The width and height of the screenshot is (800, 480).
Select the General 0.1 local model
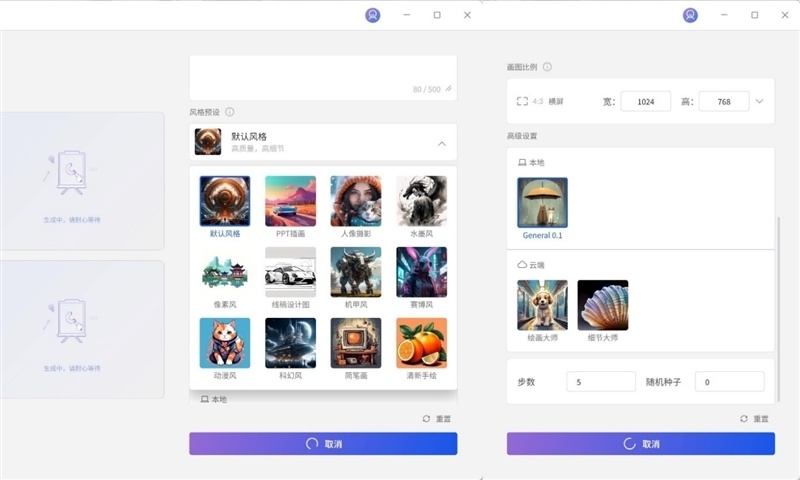[x=542, y=203]
